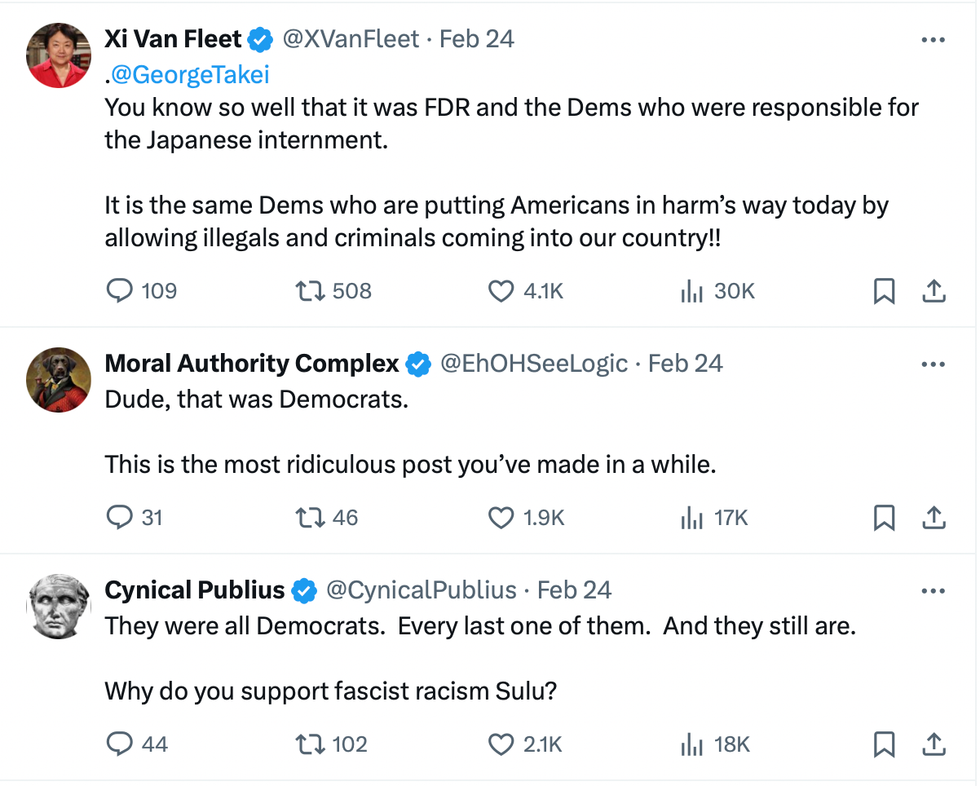Bookmark Xi Van Fleet's tweet
Screen dimensions: 980x786
click(884, 291)
